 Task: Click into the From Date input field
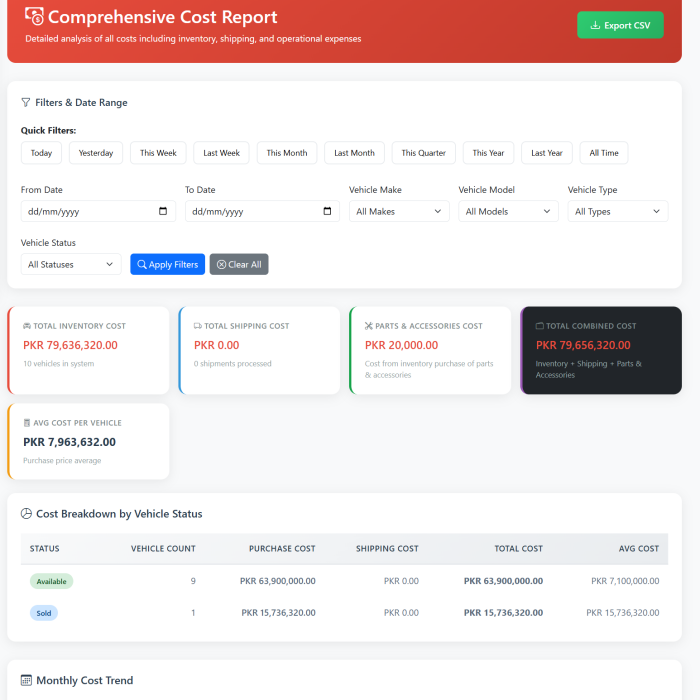[x=85, y=212]
